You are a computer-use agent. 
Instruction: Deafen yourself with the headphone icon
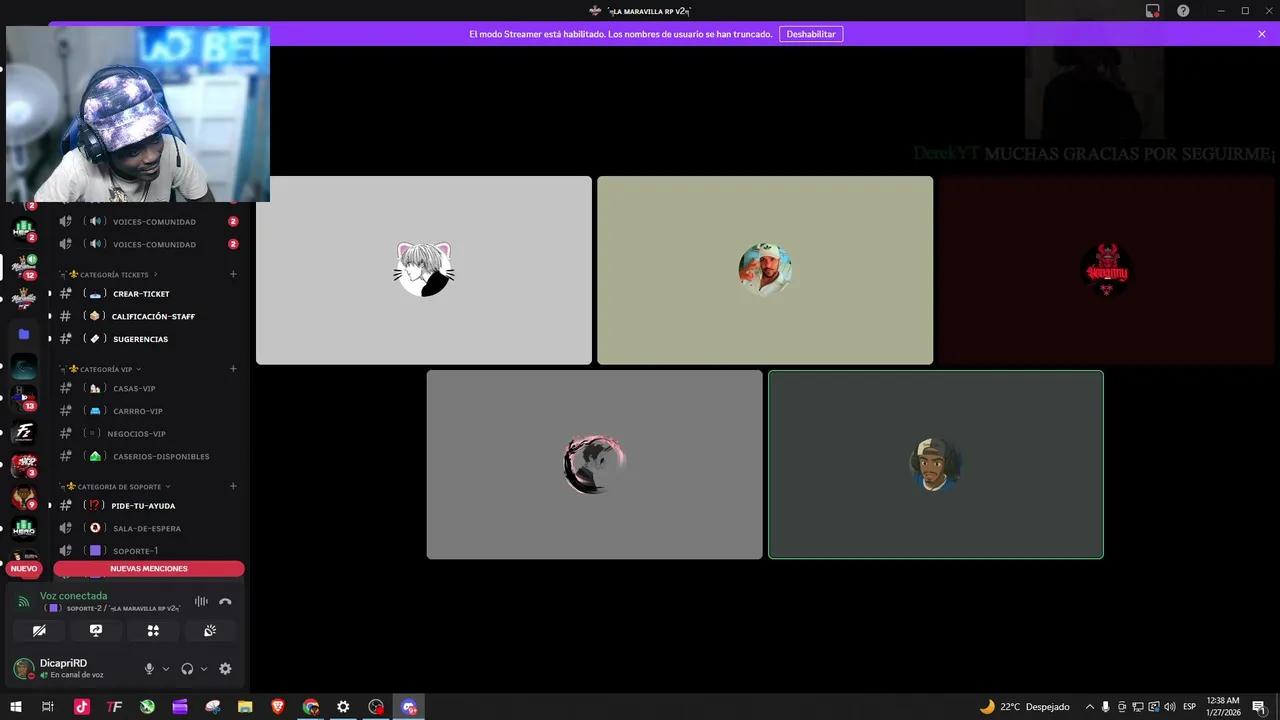186,668
